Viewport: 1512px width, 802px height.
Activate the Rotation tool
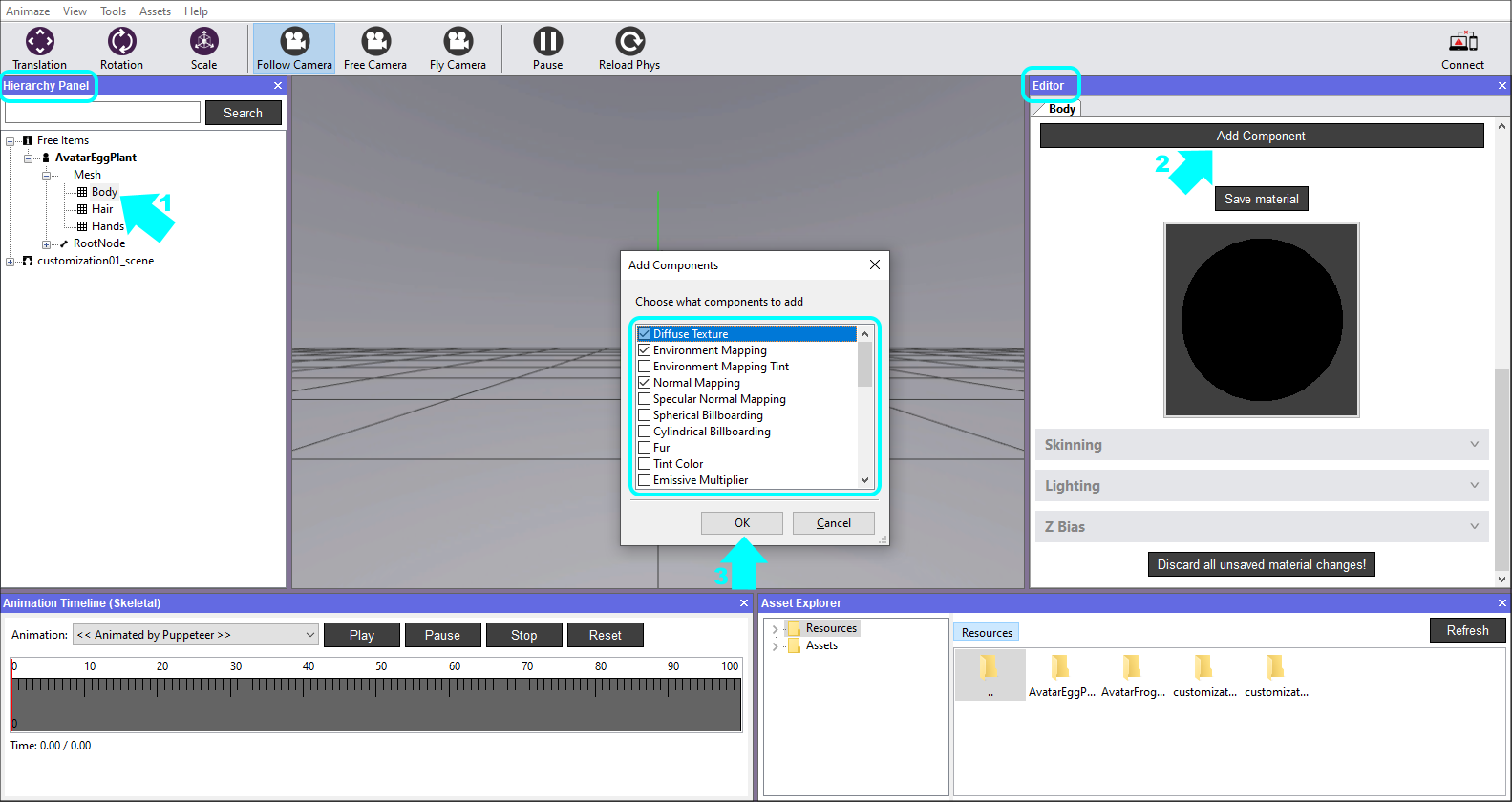point(121,42)
